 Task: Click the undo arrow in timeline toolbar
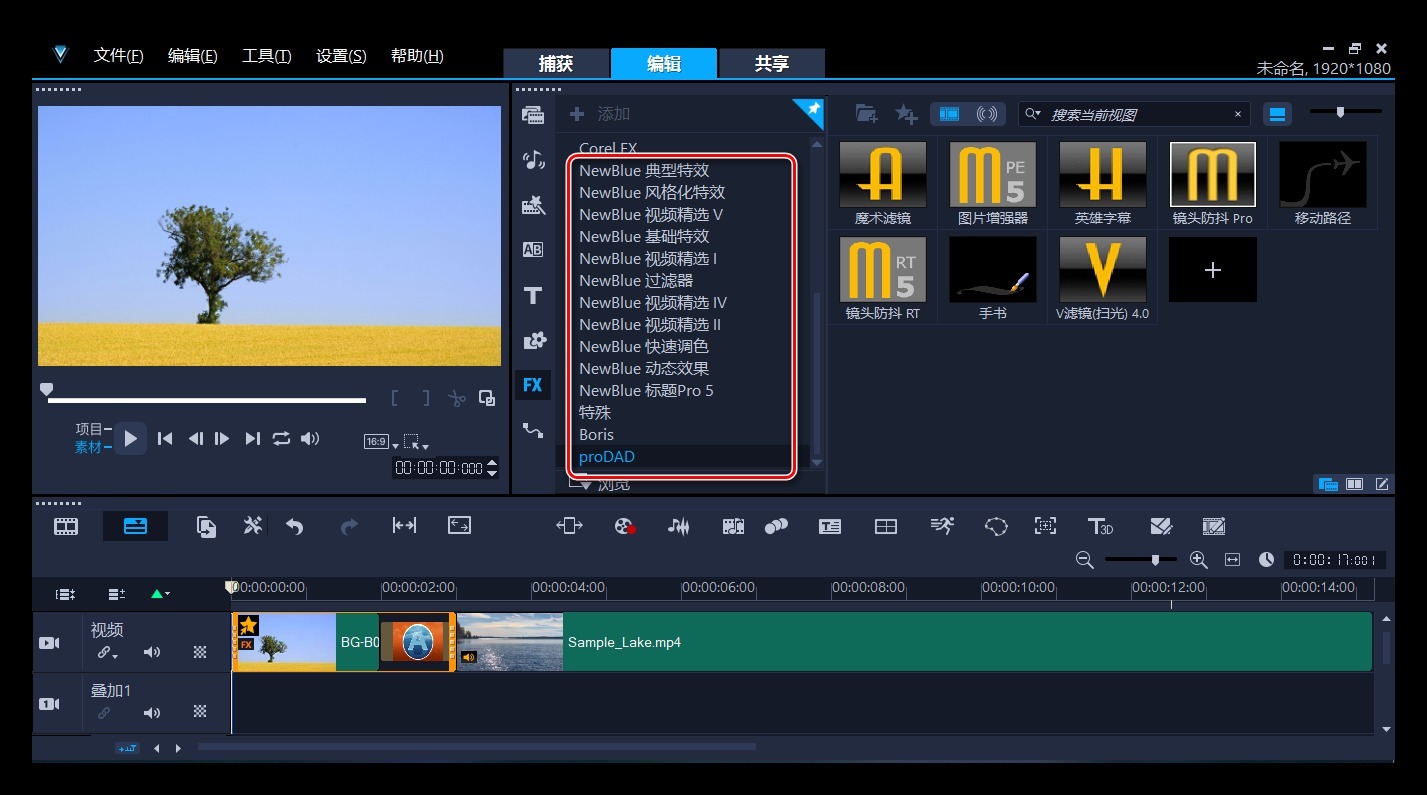pyautogui.click(x=294, y=526)
